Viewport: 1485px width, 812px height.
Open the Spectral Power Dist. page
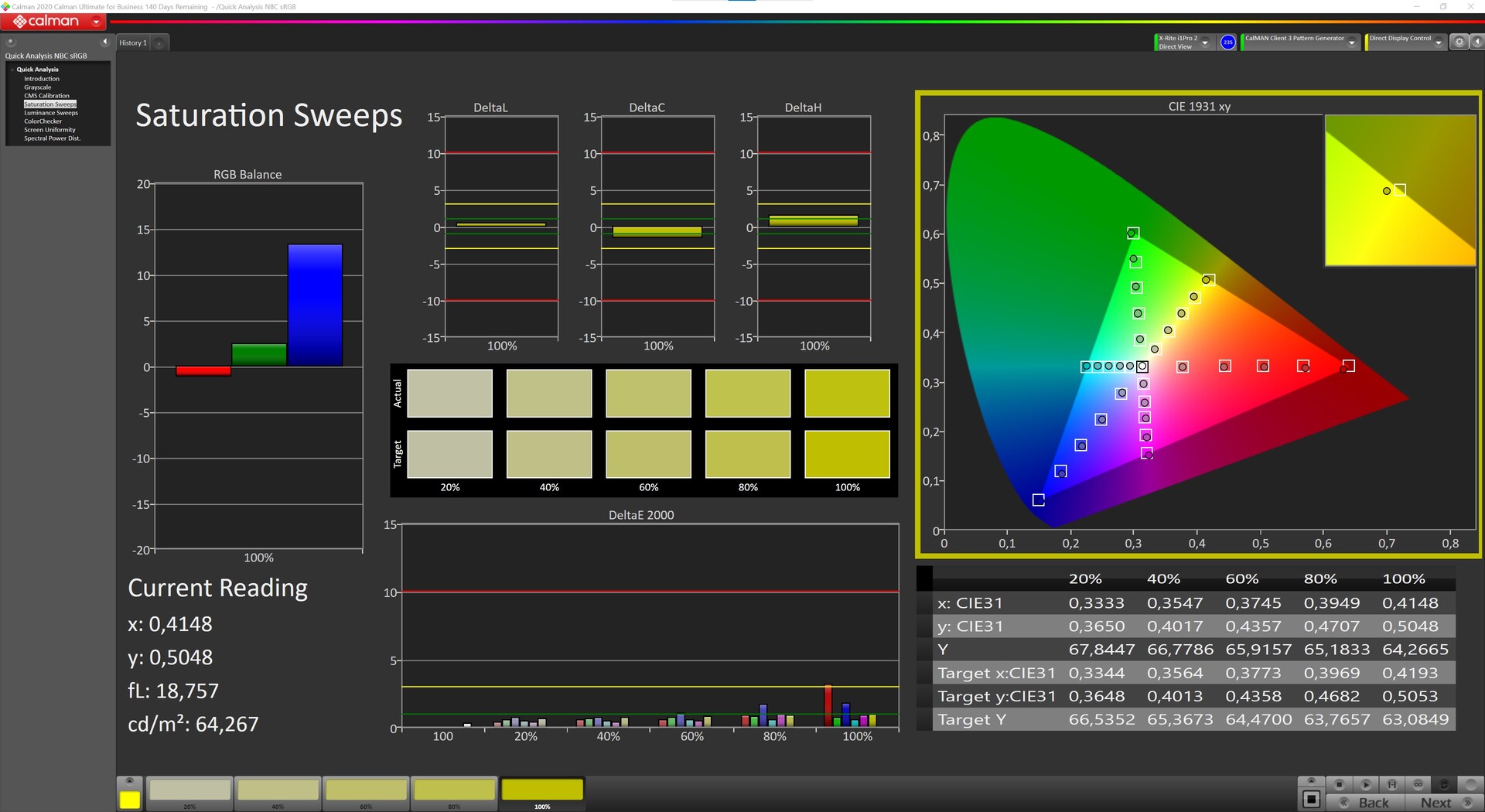(x=52, y=138)
